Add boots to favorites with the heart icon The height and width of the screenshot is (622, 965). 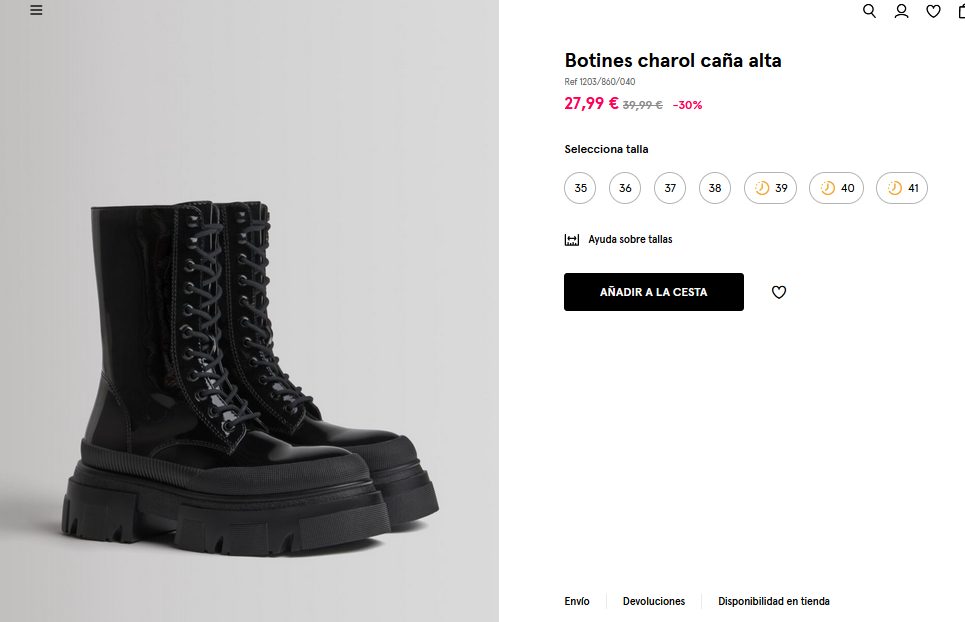779,292
